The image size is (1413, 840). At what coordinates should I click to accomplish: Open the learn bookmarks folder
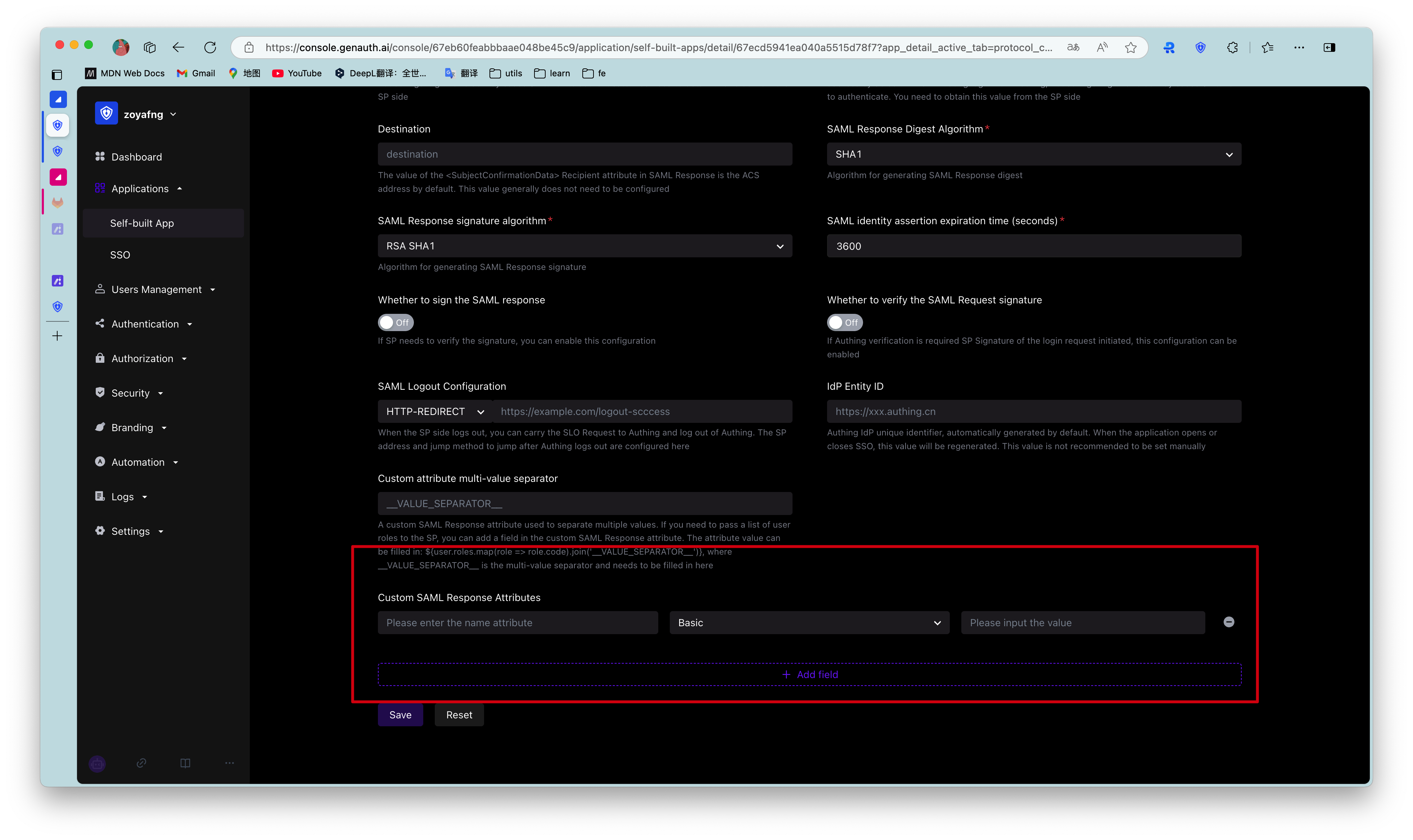pyautogui.click(x=552, y=73)
